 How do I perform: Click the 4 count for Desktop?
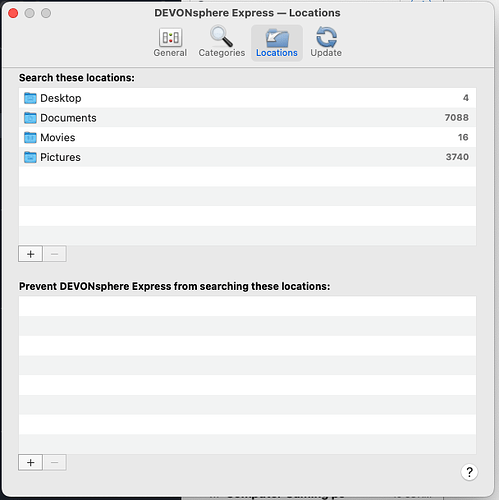466,98
